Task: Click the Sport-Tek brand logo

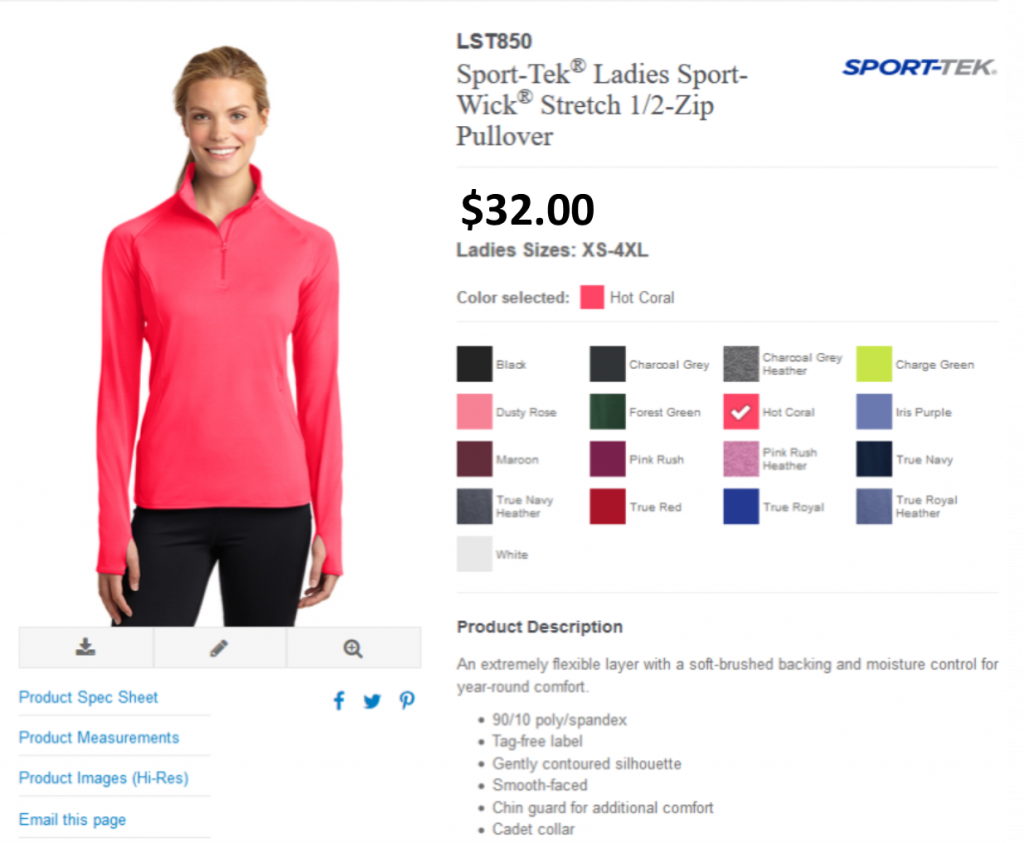Action: tap(920, 67)
